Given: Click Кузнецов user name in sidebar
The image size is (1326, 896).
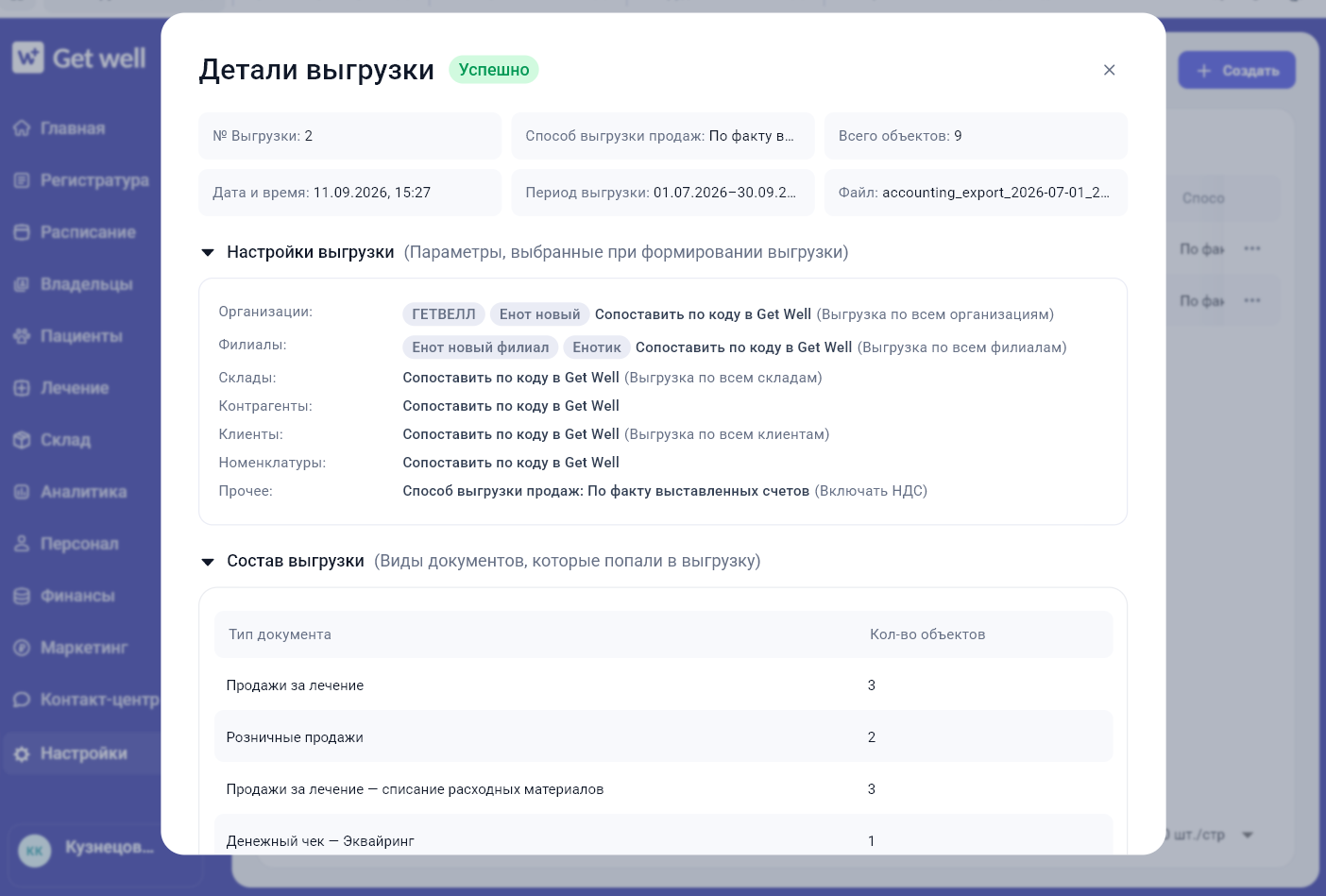Looking at the screenshot, I should click(x=110, y=847).
